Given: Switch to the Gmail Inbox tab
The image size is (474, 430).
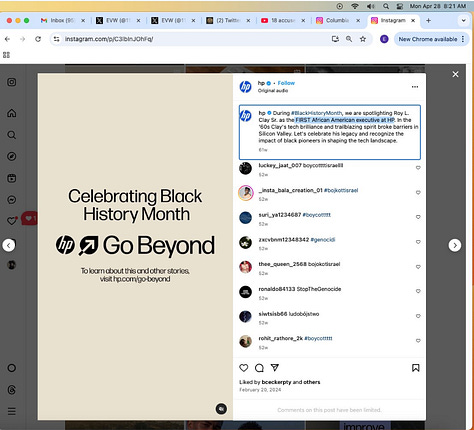Looking at the screenshot, I should tap(63, 20).
